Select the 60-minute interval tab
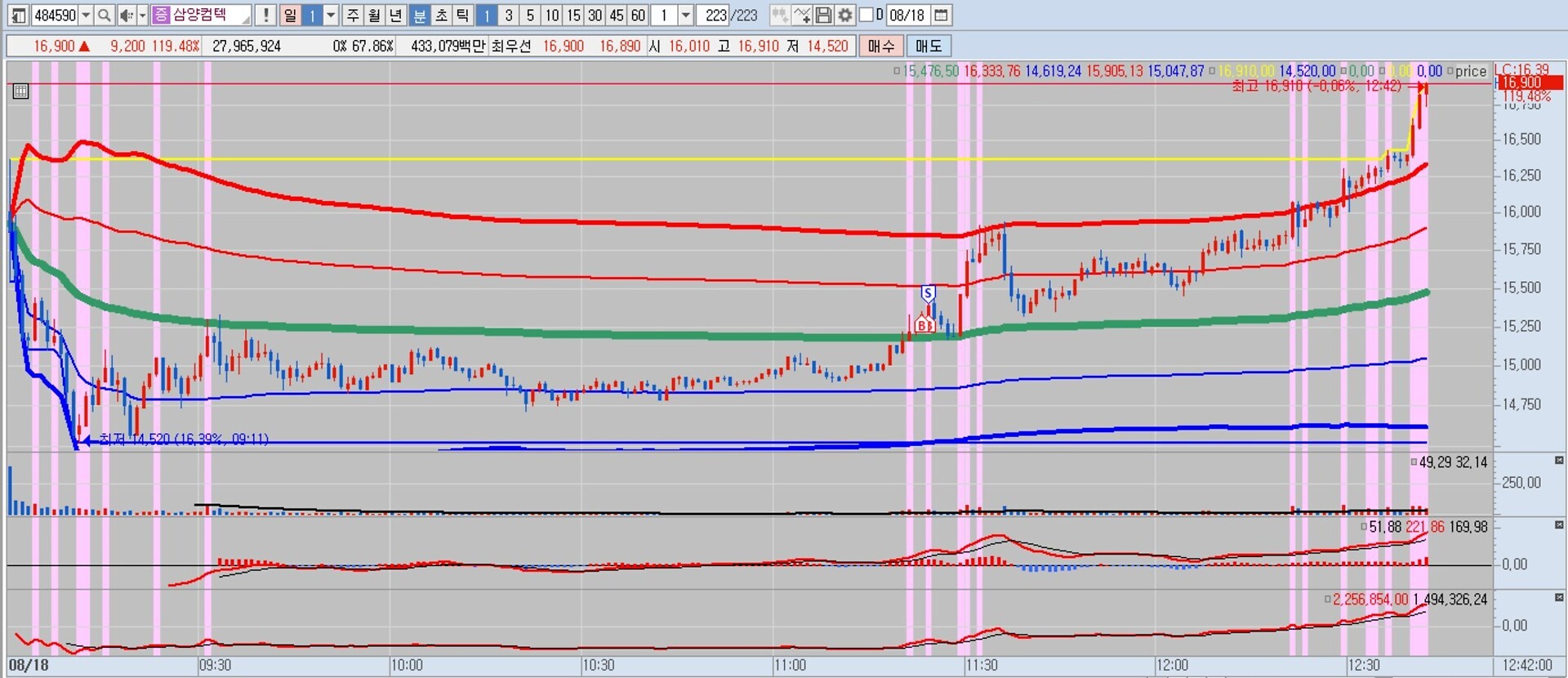Viewport: 1568px width, 678px height. point(639,15)
